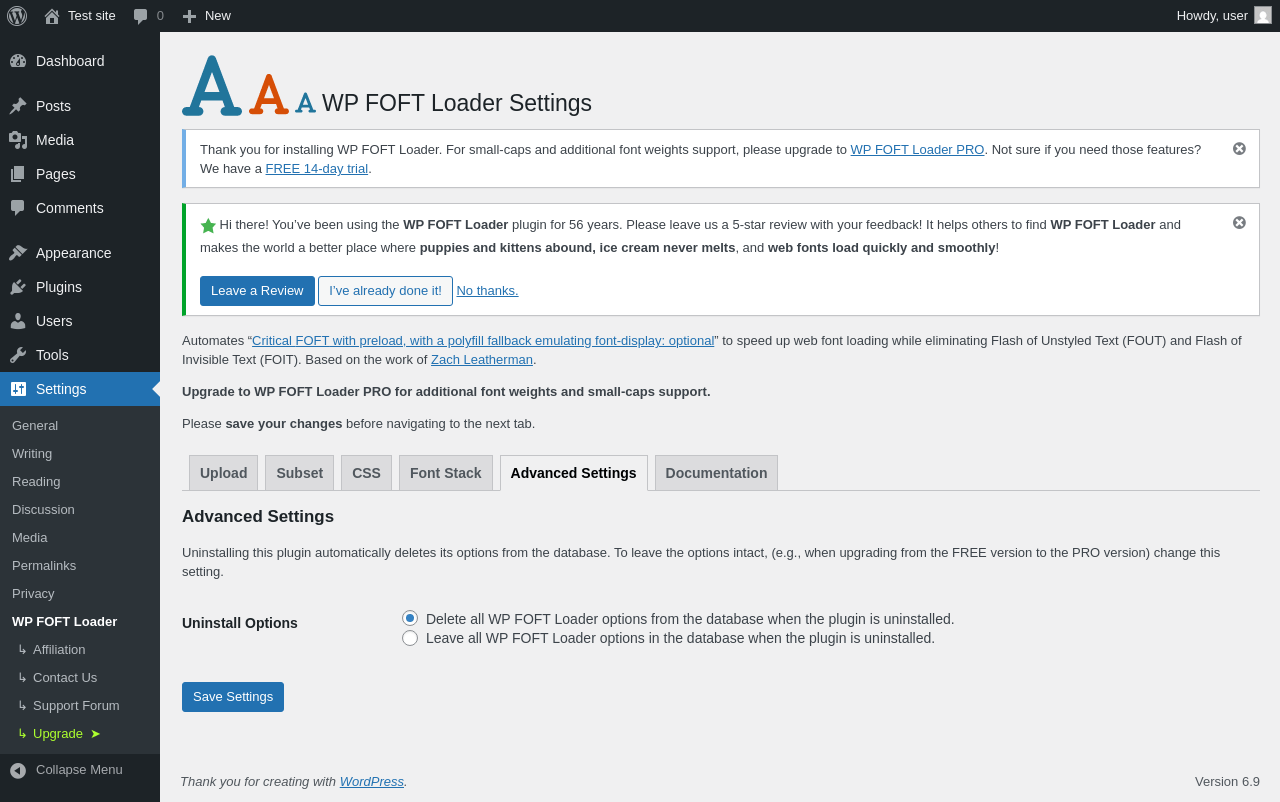Dismiss the PRO upgrade notice
The width and height of the screenshot is (1280, 802).
point(1239,149)
